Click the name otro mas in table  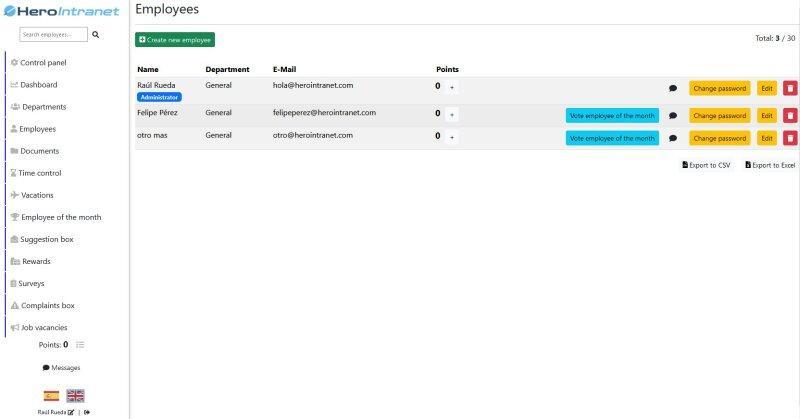point(152,135)
